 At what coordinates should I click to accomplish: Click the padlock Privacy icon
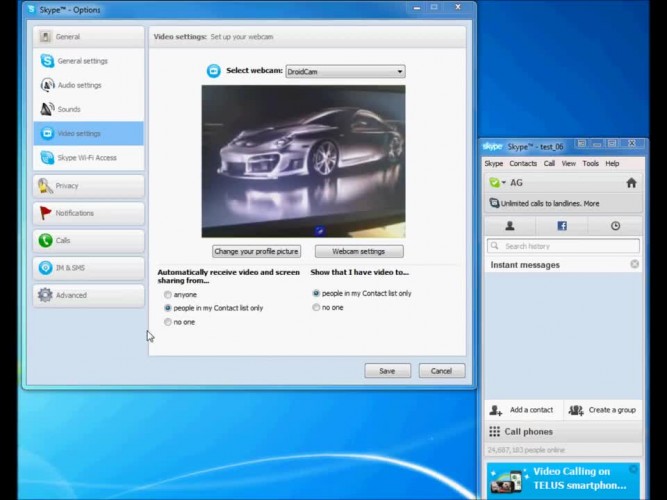[x=45, y=186]
